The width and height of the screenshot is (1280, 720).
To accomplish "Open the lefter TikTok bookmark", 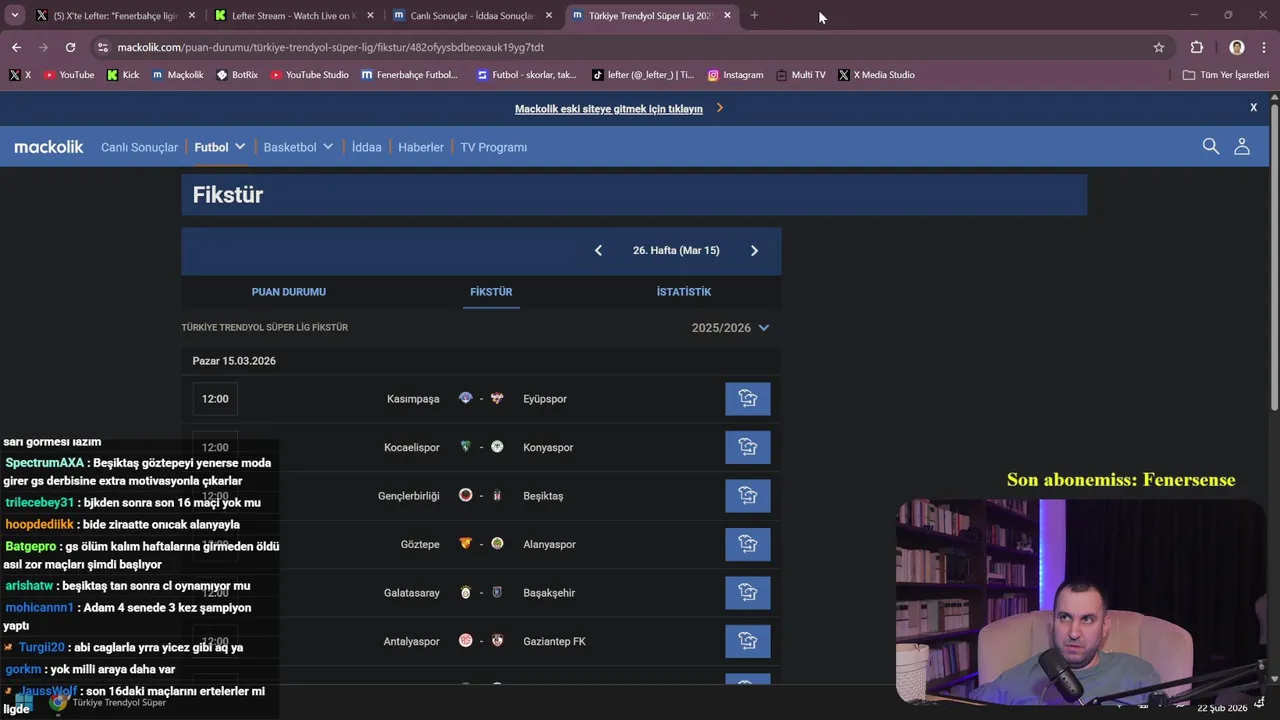I will tap(643, 75).
